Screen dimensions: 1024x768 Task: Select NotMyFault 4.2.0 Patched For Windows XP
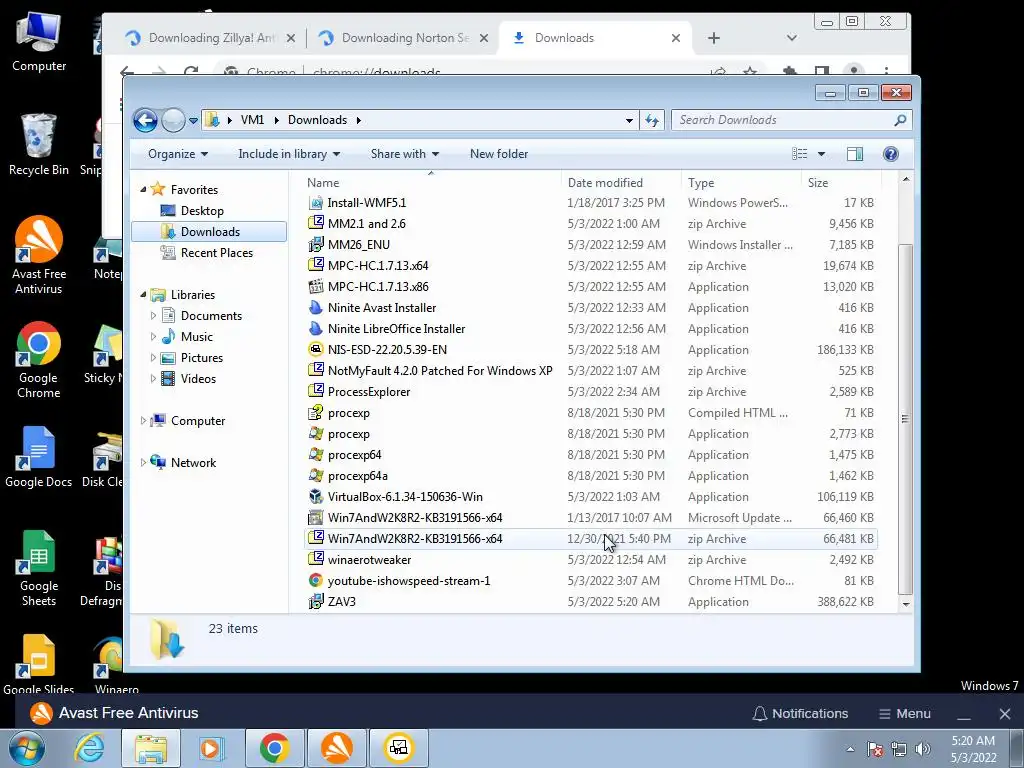[x=440, y=371]
